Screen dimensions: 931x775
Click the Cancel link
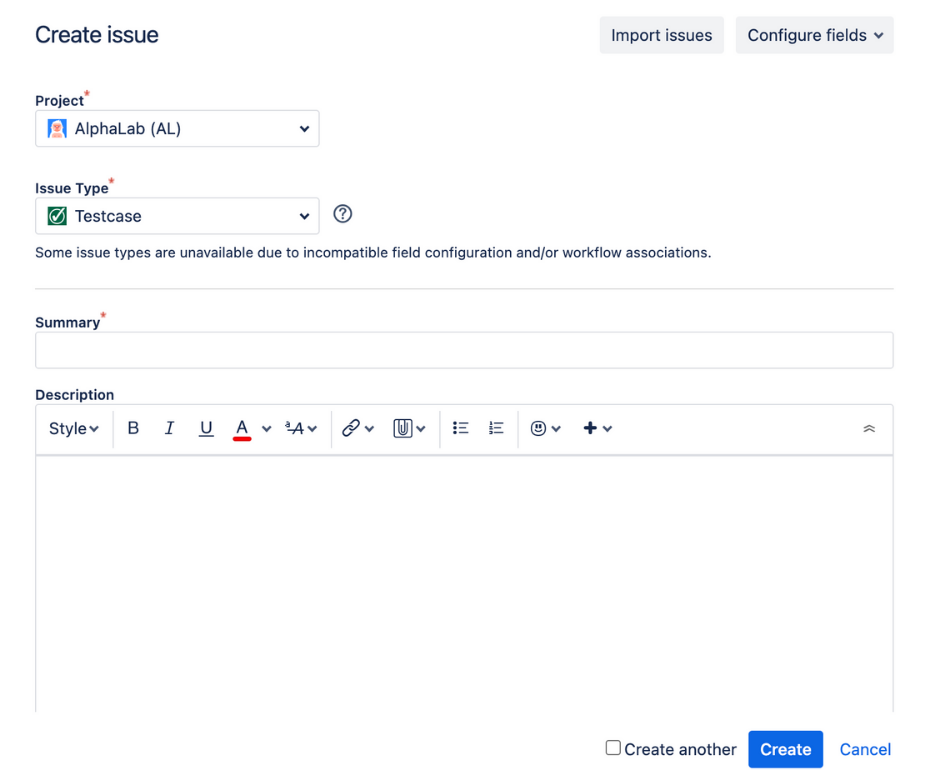tap(865, 749)
